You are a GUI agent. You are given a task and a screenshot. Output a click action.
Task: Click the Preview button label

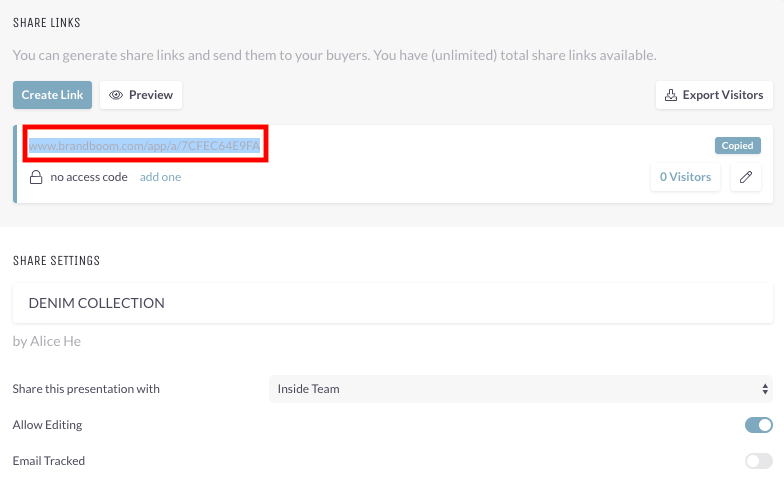click(x=151, y=95)
